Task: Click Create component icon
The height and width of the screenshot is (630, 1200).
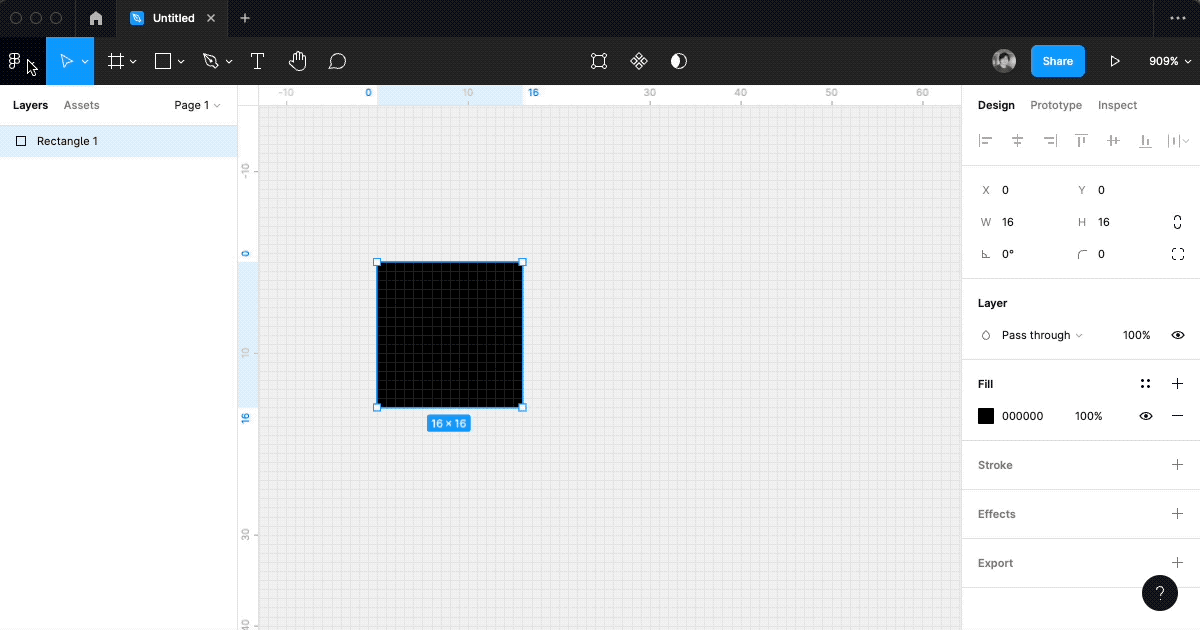Action: click(639, 61)
